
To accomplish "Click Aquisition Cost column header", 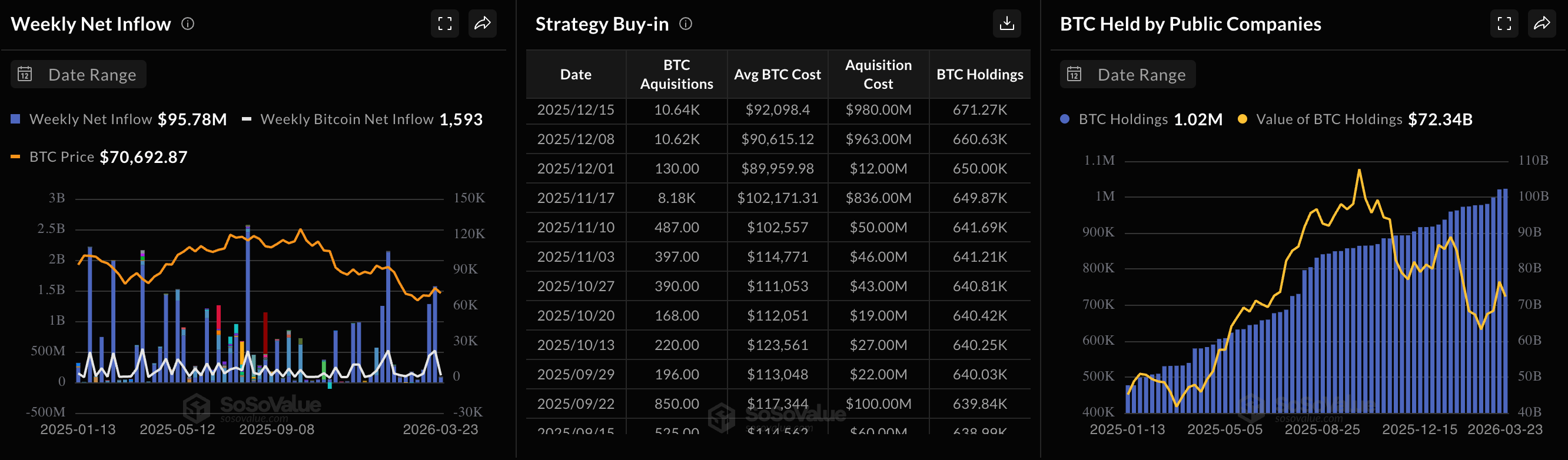I will tap(878, 74).
